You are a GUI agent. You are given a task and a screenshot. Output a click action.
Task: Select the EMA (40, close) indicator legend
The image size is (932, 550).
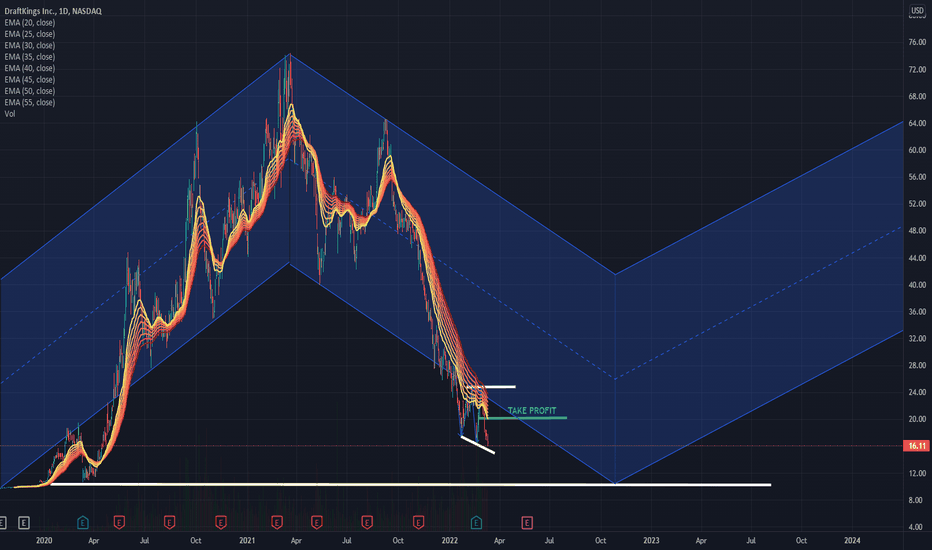click(30, 68)
